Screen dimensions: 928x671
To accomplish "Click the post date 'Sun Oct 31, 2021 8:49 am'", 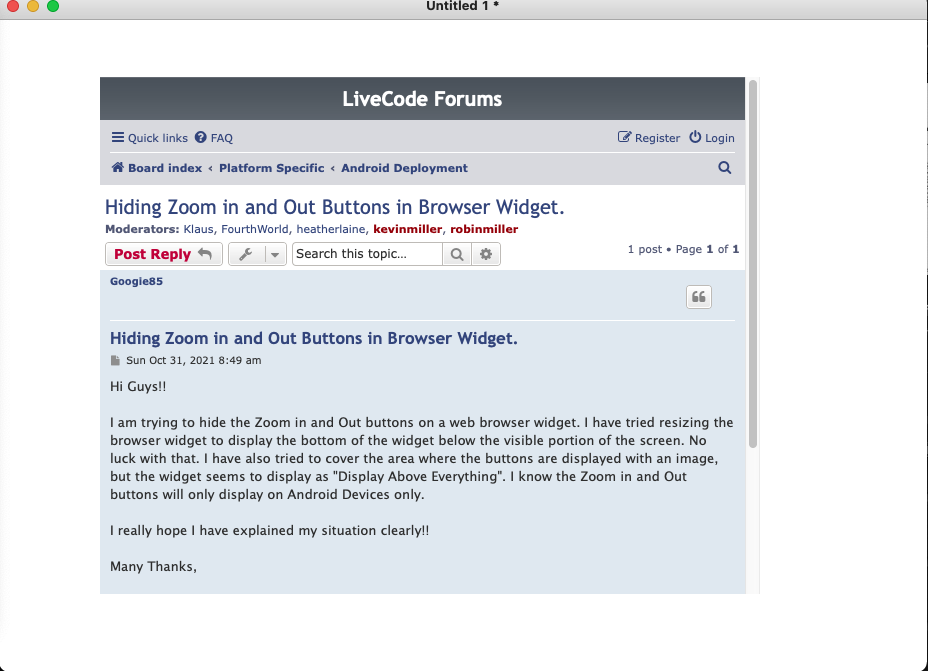I will 194,360.
